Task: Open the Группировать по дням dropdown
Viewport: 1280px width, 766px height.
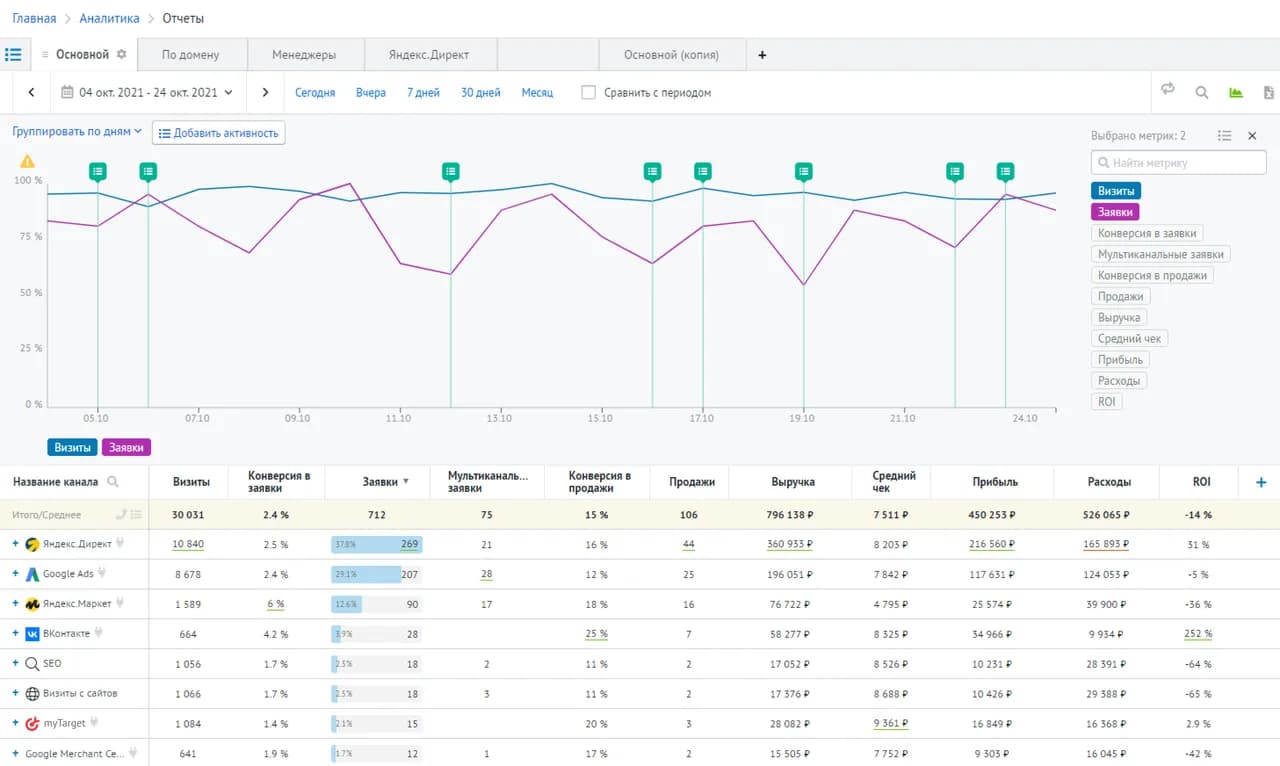Action: click(x=77, y=131)
